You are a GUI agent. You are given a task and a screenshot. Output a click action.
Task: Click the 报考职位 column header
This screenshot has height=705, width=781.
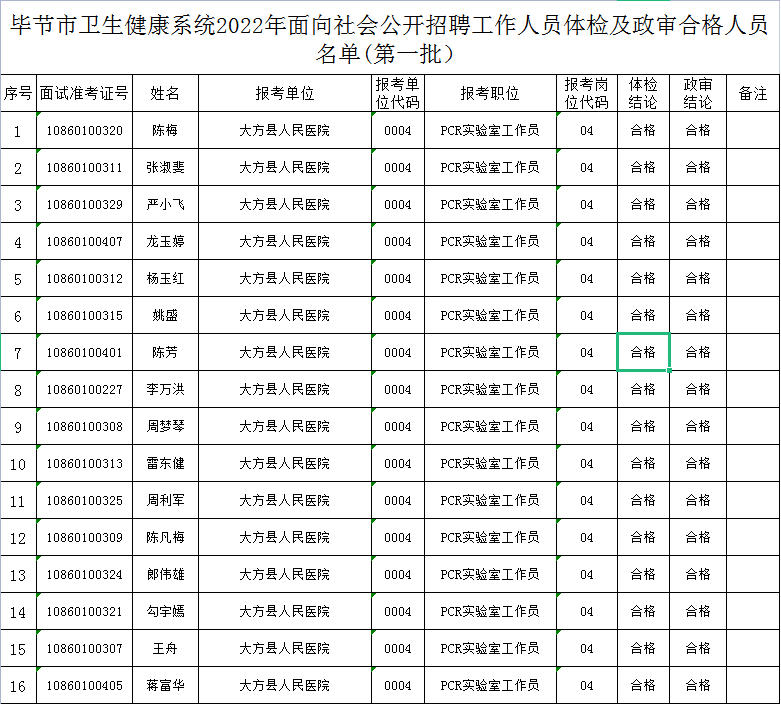490,93
